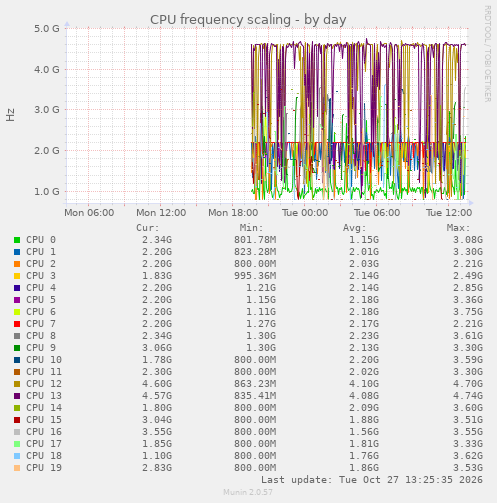Click the 'Mon 06:00' x-axis label

pyautogui.click(x=89, y=213)
